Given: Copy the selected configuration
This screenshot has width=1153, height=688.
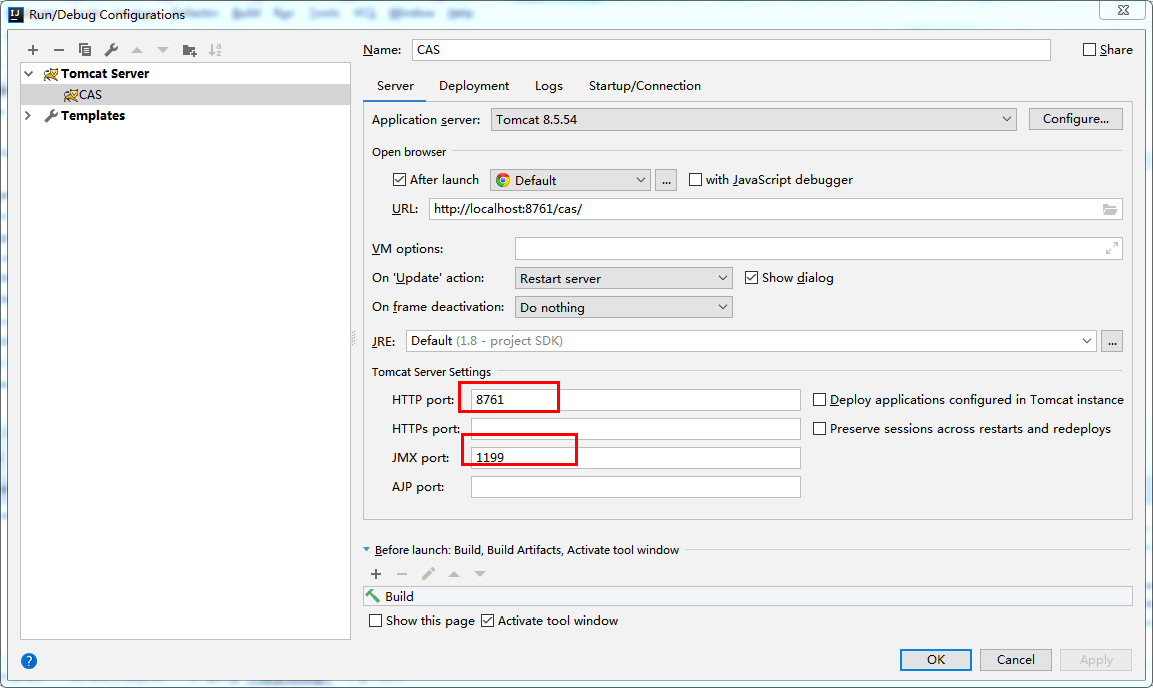Looking at the screenshot, I should [85, 50].
